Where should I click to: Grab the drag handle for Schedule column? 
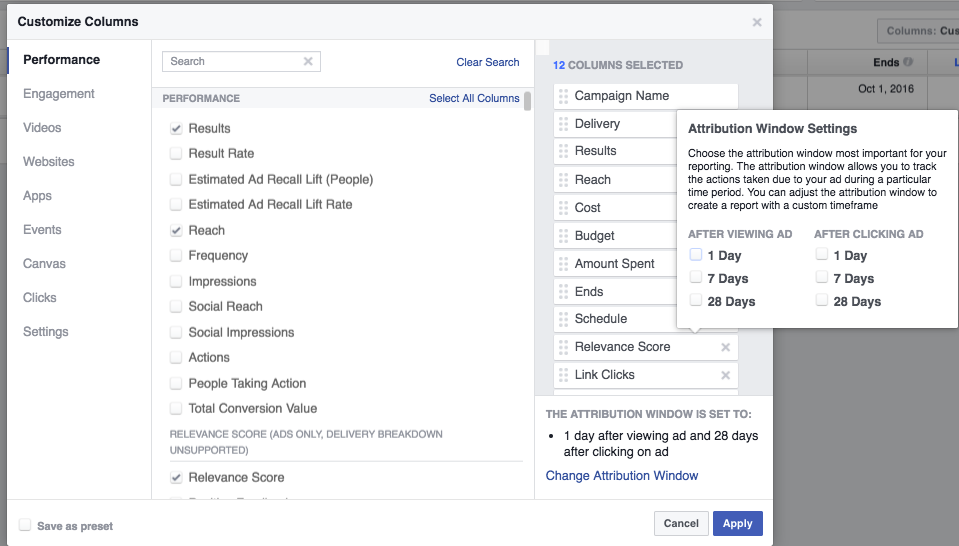coord(564,319)
